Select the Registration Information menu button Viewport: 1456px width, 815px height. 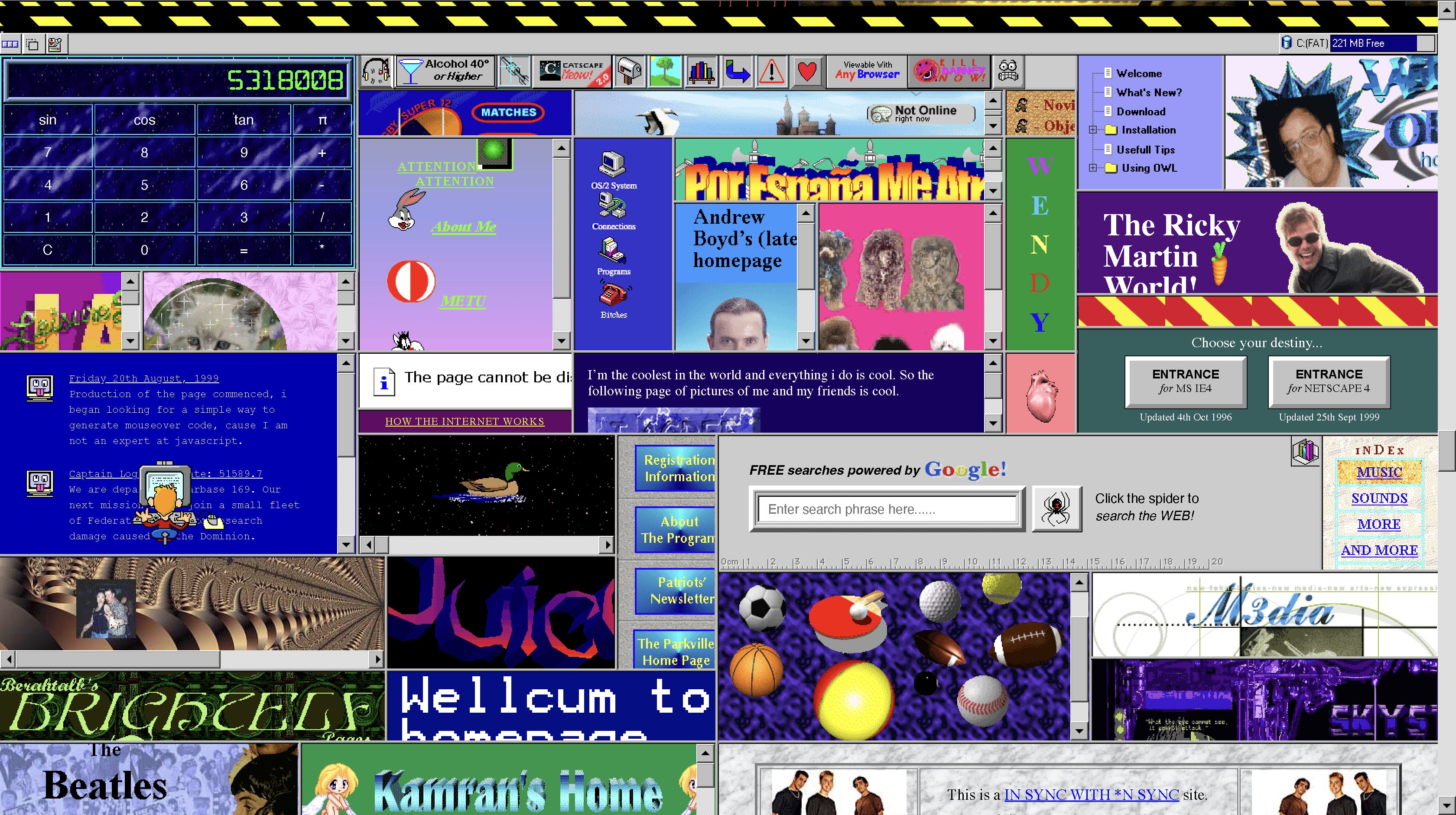pos(676,468)
